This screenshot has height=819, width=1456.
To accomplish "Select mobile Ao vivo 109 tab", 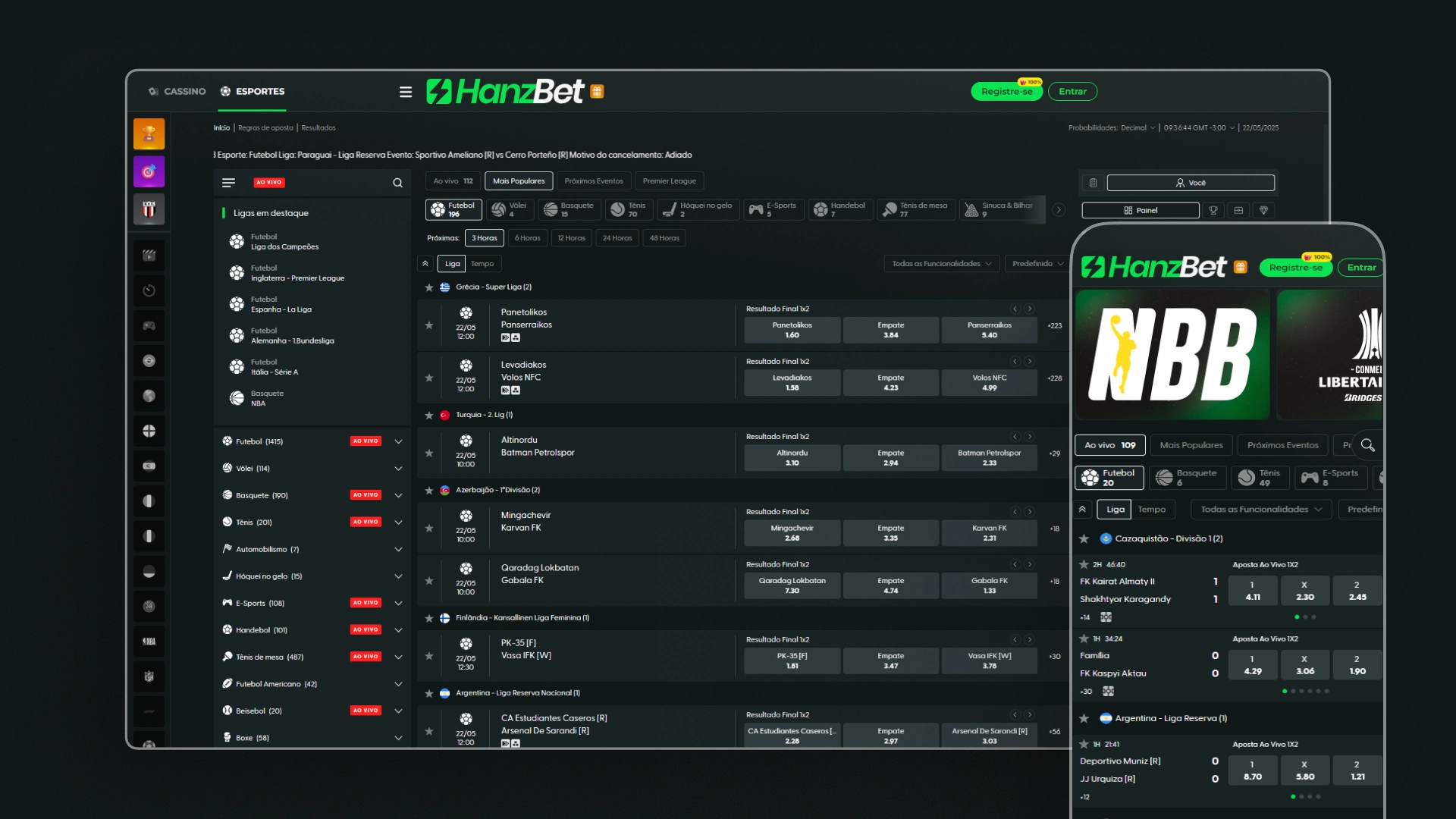I will (x=1109, y=445).
